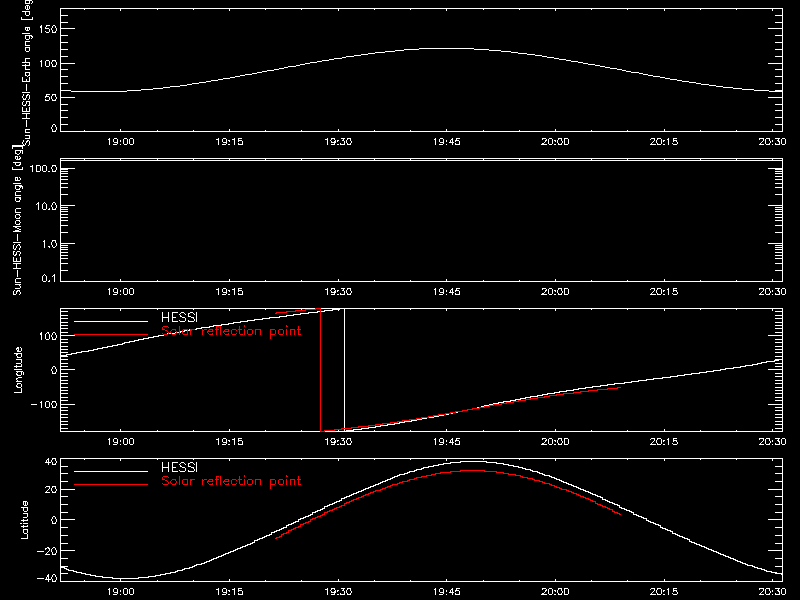Image resolution: width=800 pixels, height=600 pixels.
Task: Click 20:00 time label under Moon angle plot
Action: pyautogui.click(x=555, y=292)
